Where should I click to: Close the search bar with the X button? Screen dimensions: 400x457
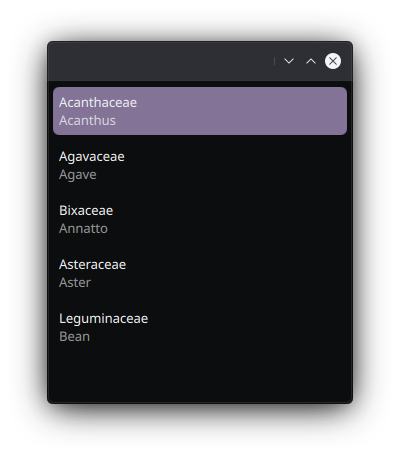(333, 61)
